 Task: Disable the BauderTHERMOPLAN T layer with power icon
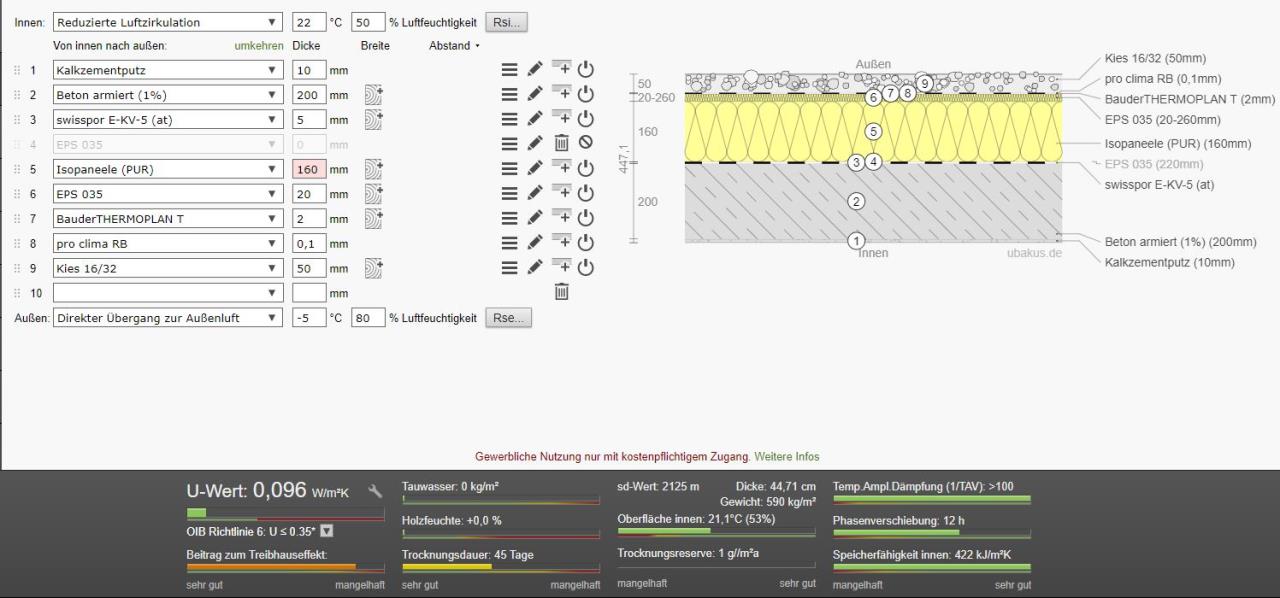click(x=586, y=217)
